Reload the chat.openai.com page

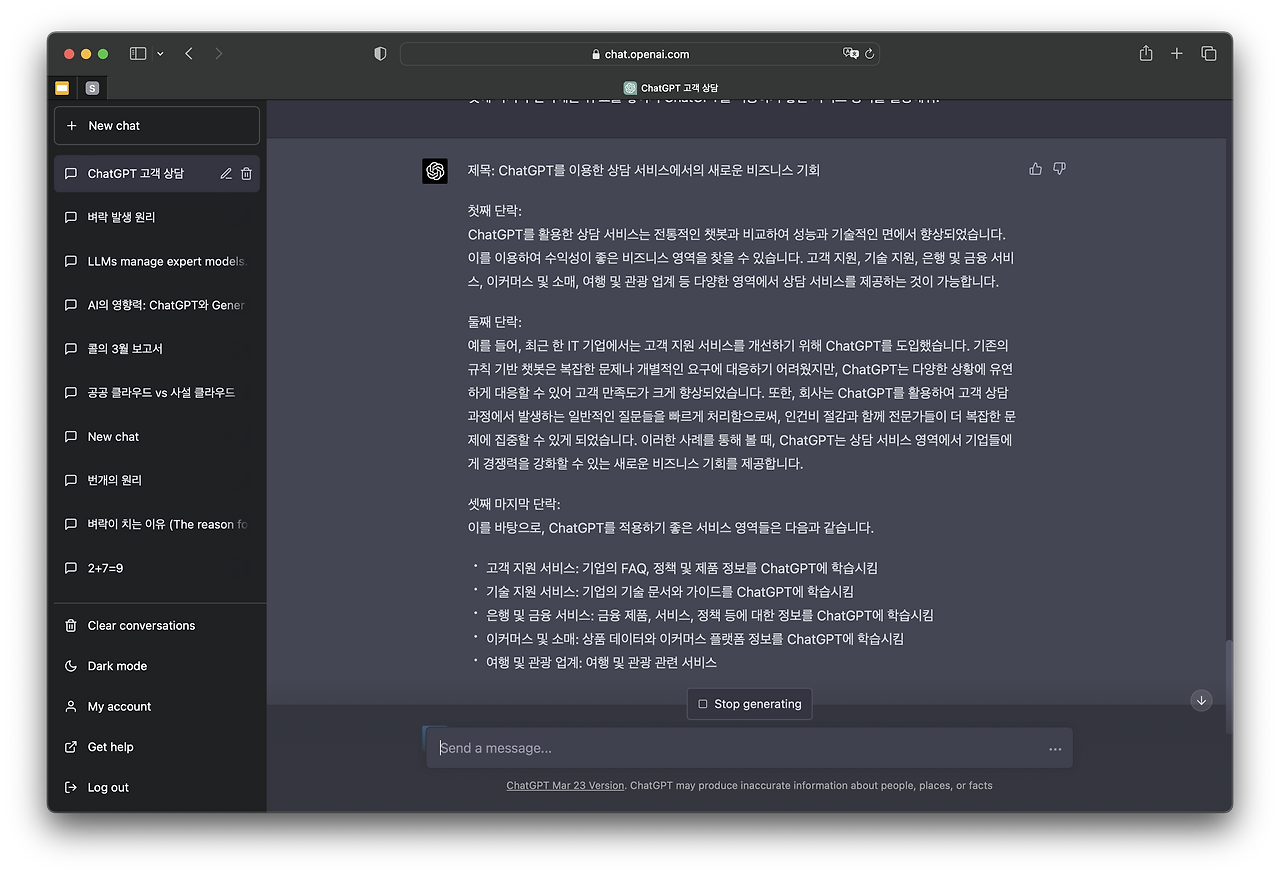point(868,54)
